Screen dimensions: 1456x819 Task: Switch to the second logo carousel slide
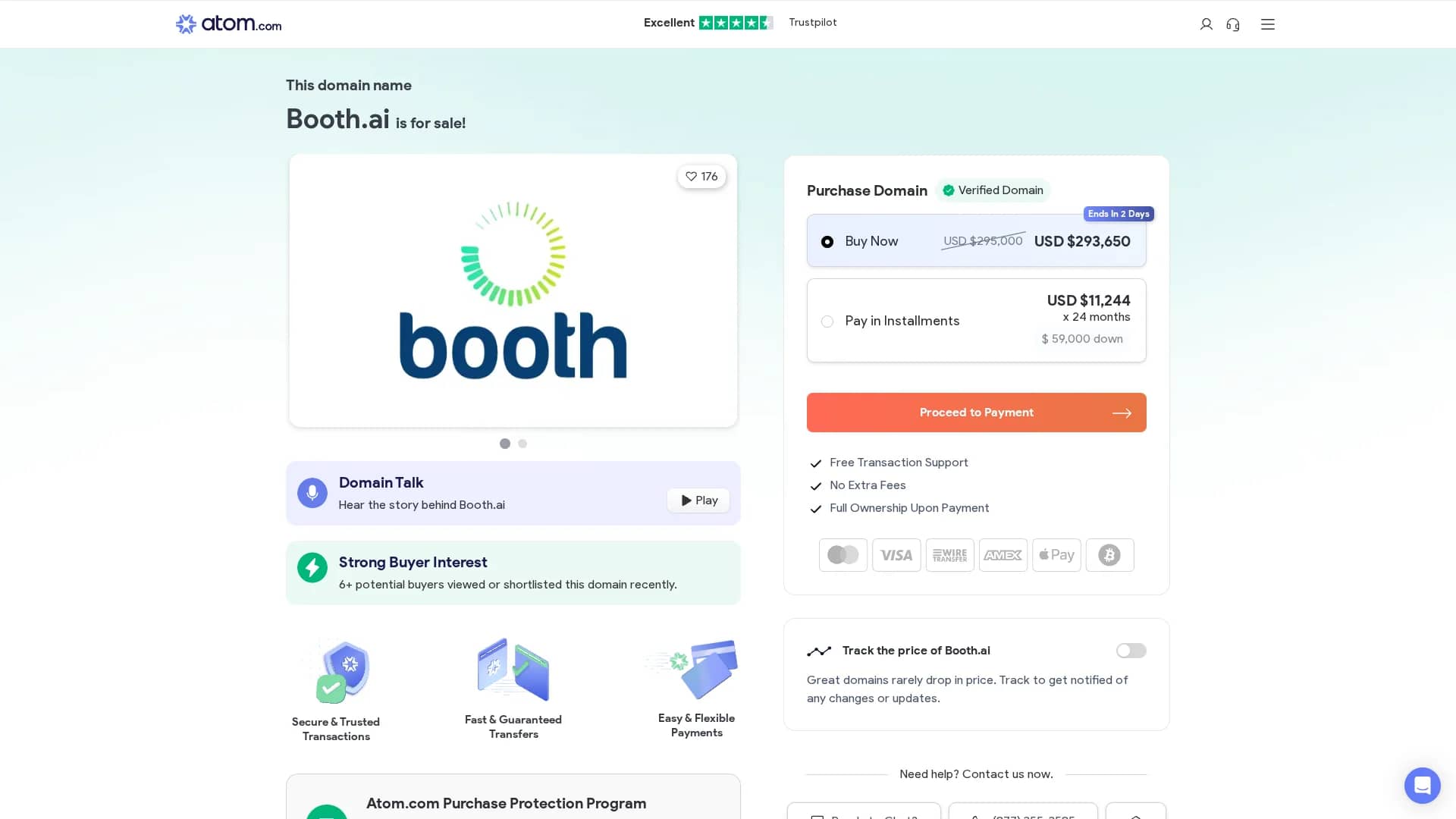pos(522,444)
